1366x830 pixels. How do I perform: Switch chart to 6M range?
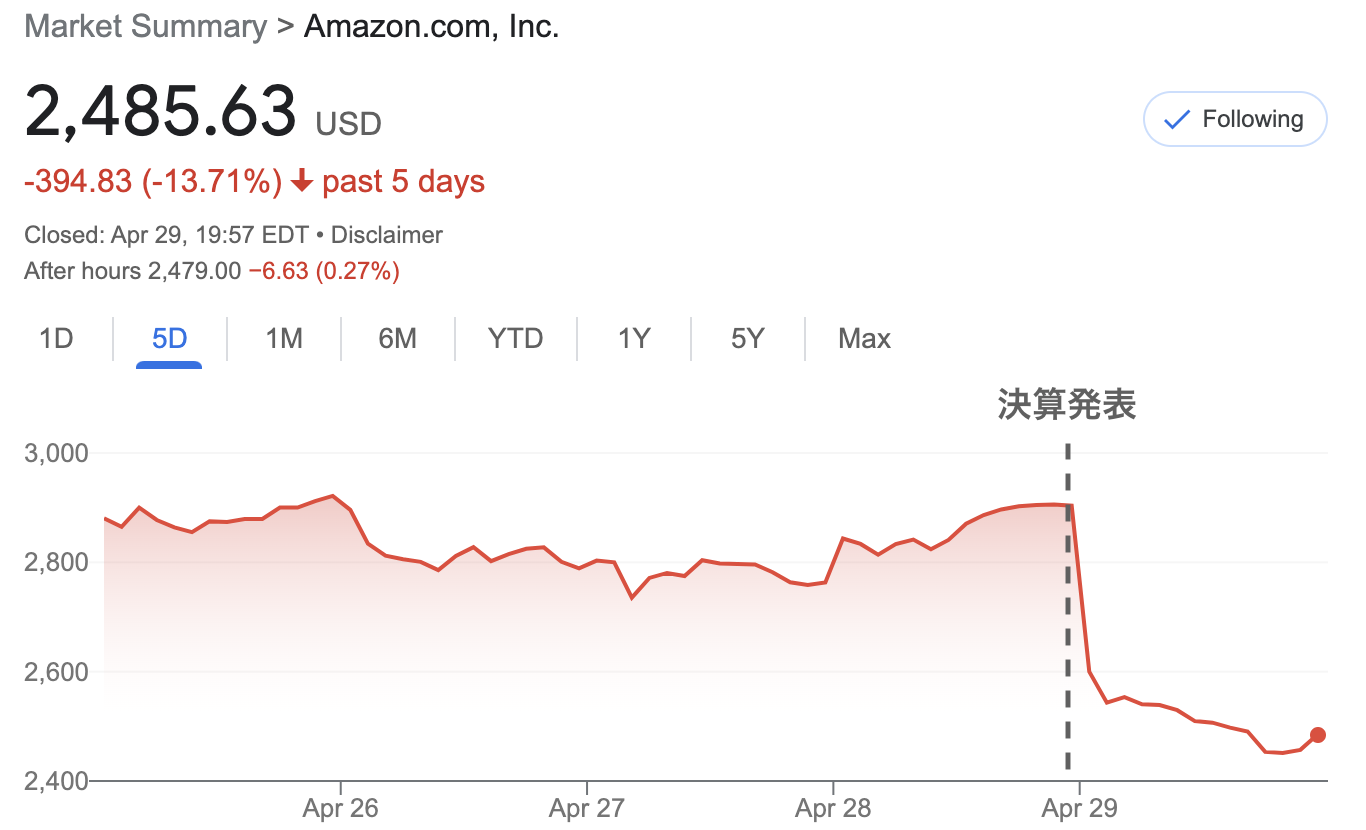[397, 339]
